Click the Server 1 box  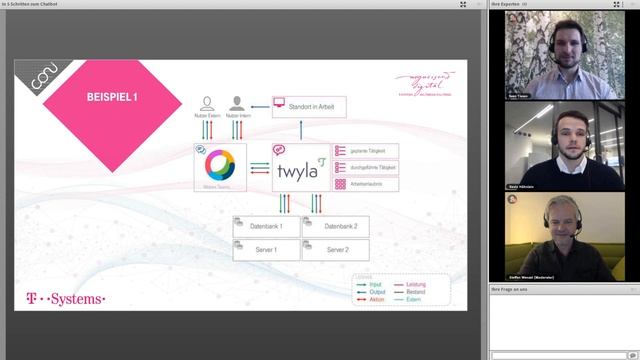266,250
